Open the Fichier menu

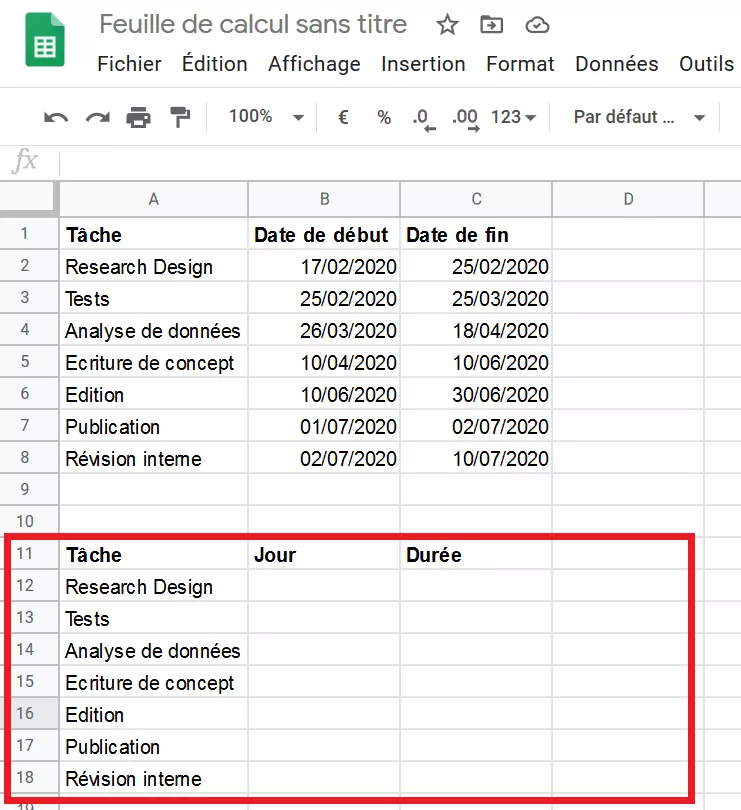[x=129, y=64]
